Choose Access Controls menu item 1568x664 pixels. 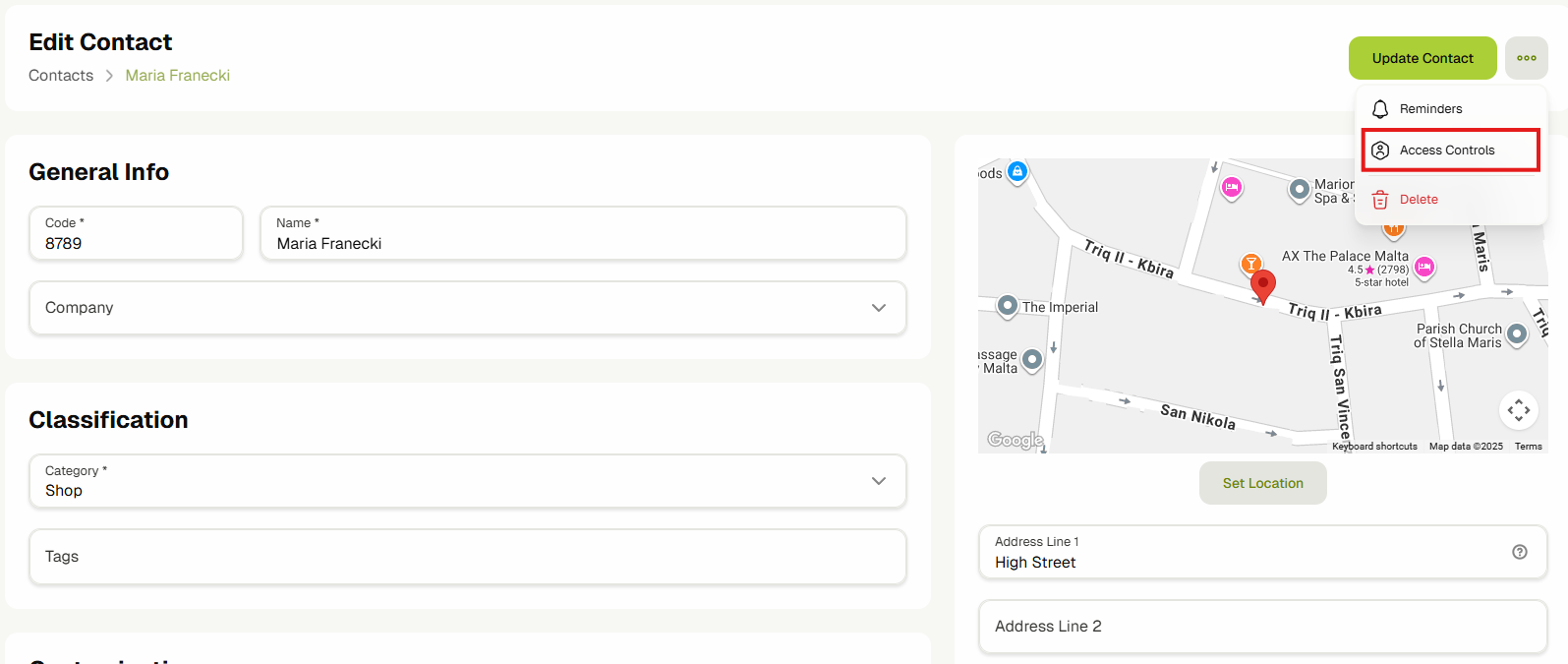pyautogui.click(x=1447, y=151)
